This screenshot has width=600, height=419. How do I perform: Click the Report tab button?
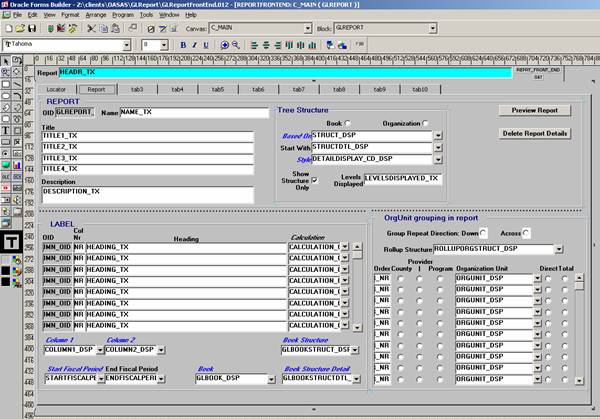(x=96, y=89)
